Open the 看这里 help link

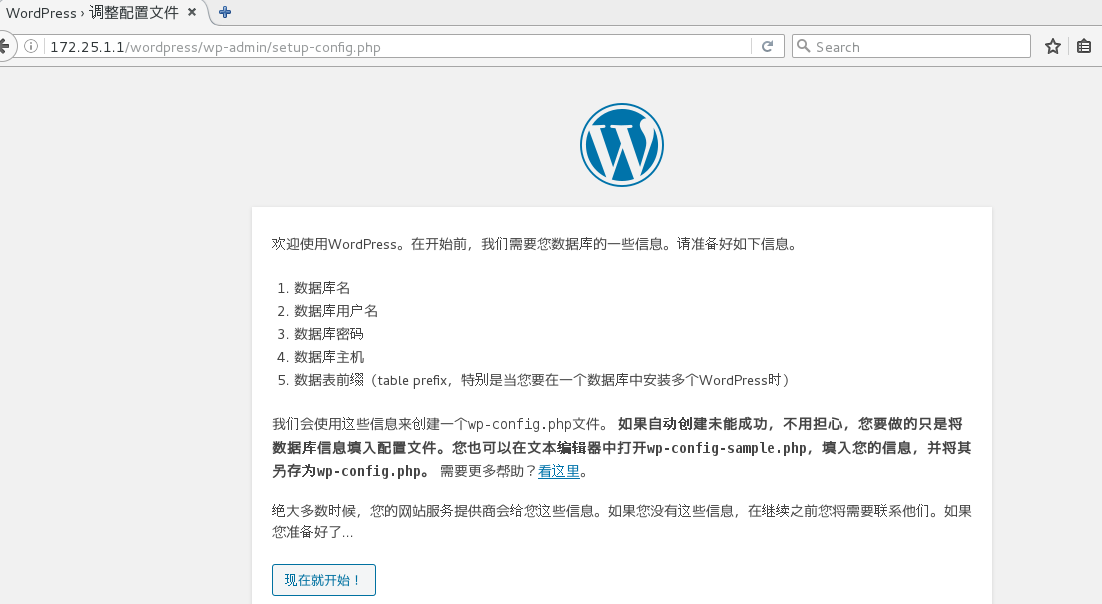[x=559, y=471]
